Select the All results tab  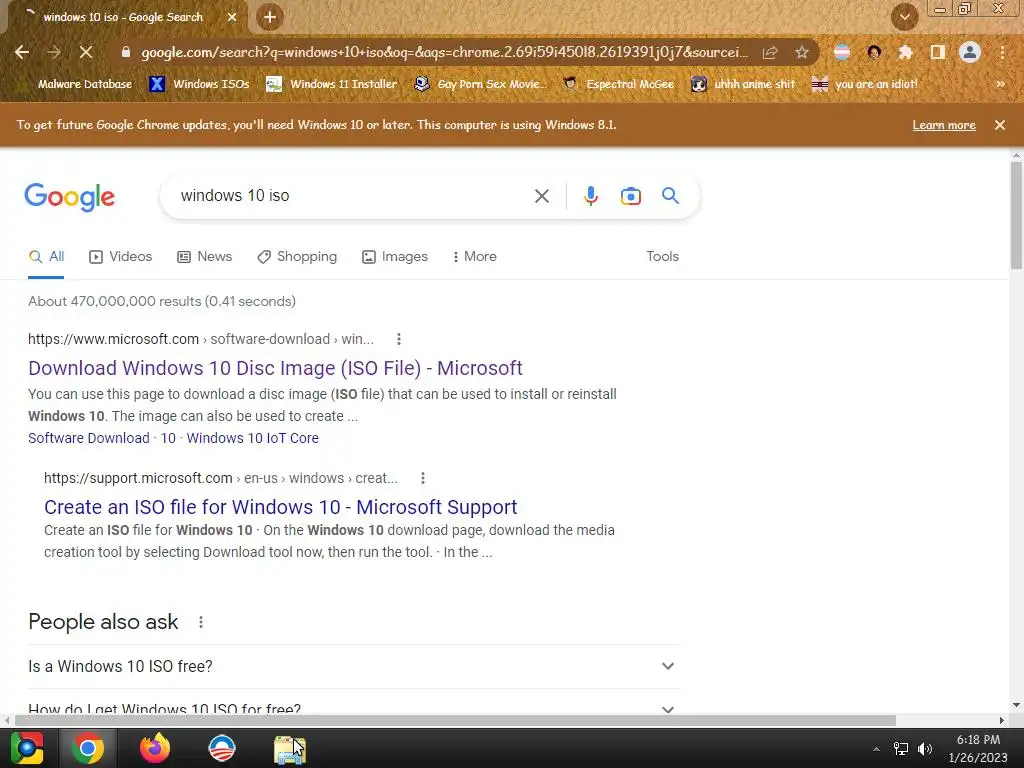pyautogui.click(x=46, y=257)
